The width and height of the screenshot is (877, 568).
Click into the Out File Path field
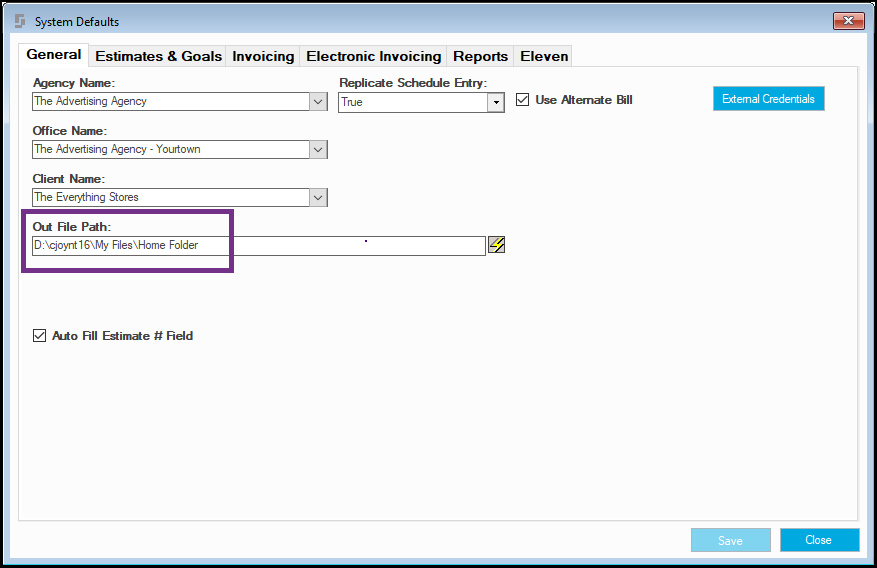point(259,246)
